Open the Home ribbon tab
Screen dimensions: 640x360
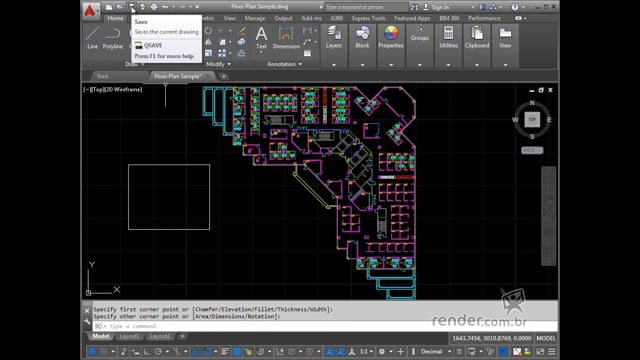point(115,18)
